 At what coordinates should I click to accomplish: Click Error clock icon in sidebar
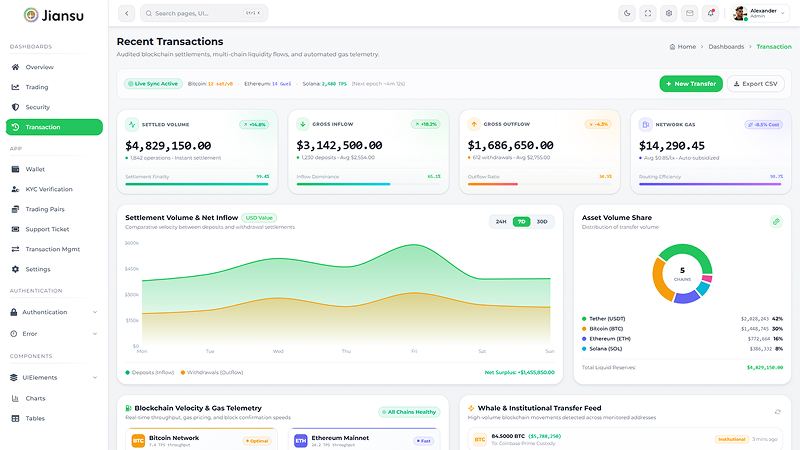tap(14, 334)
